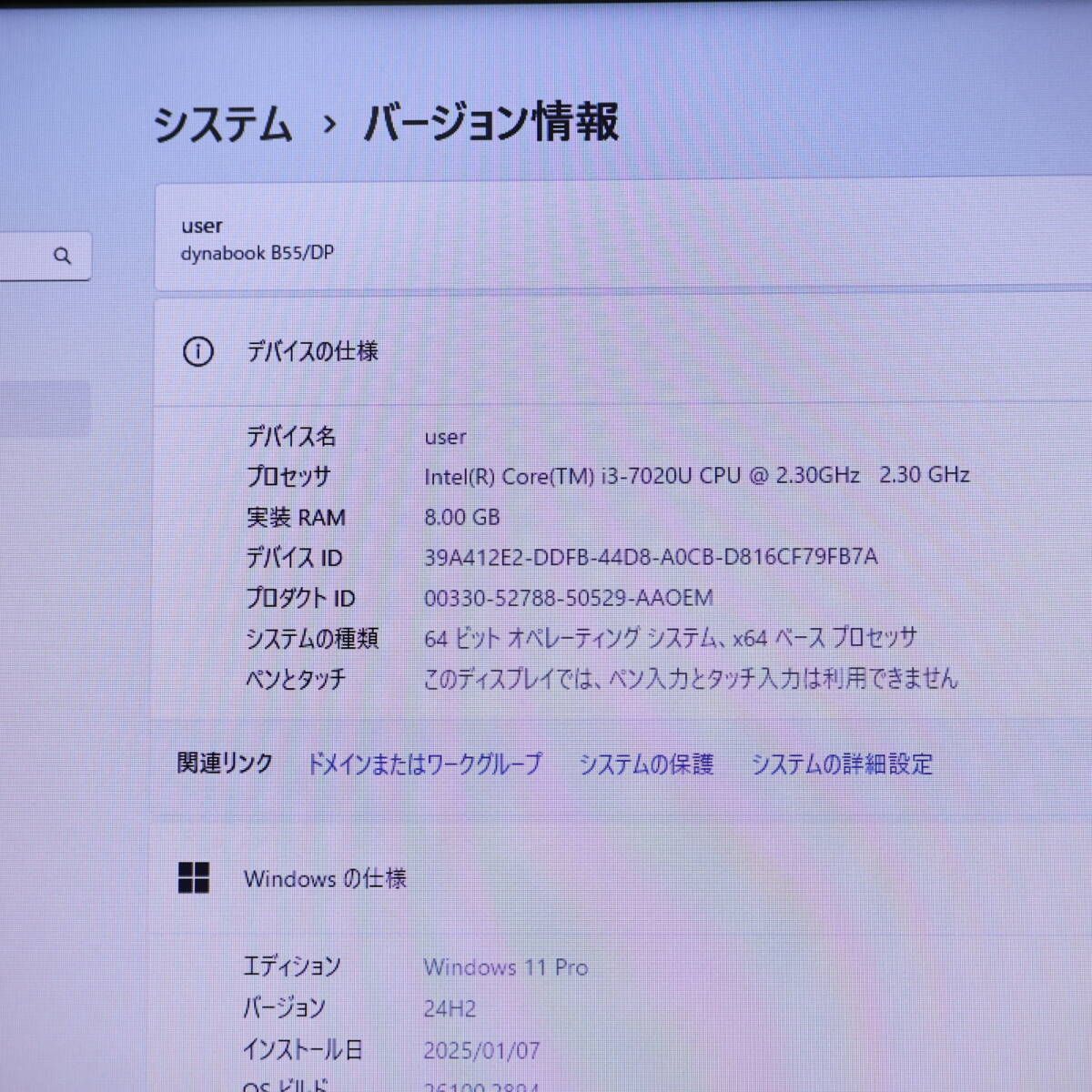1092x1092 pixels.
Task: Select the install date 2025/01/07
Action: point(481,1050)
